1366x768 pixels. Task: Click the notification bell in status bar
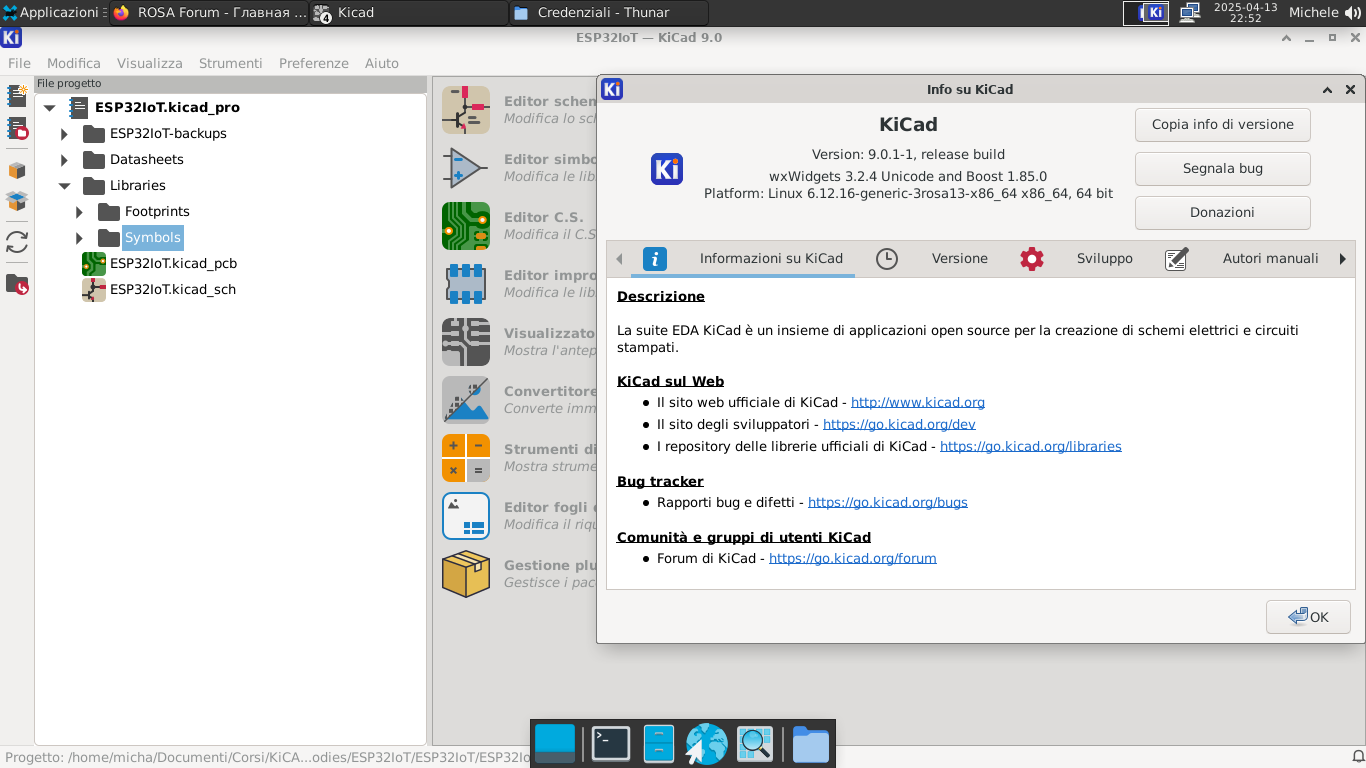pos(1358,757)
